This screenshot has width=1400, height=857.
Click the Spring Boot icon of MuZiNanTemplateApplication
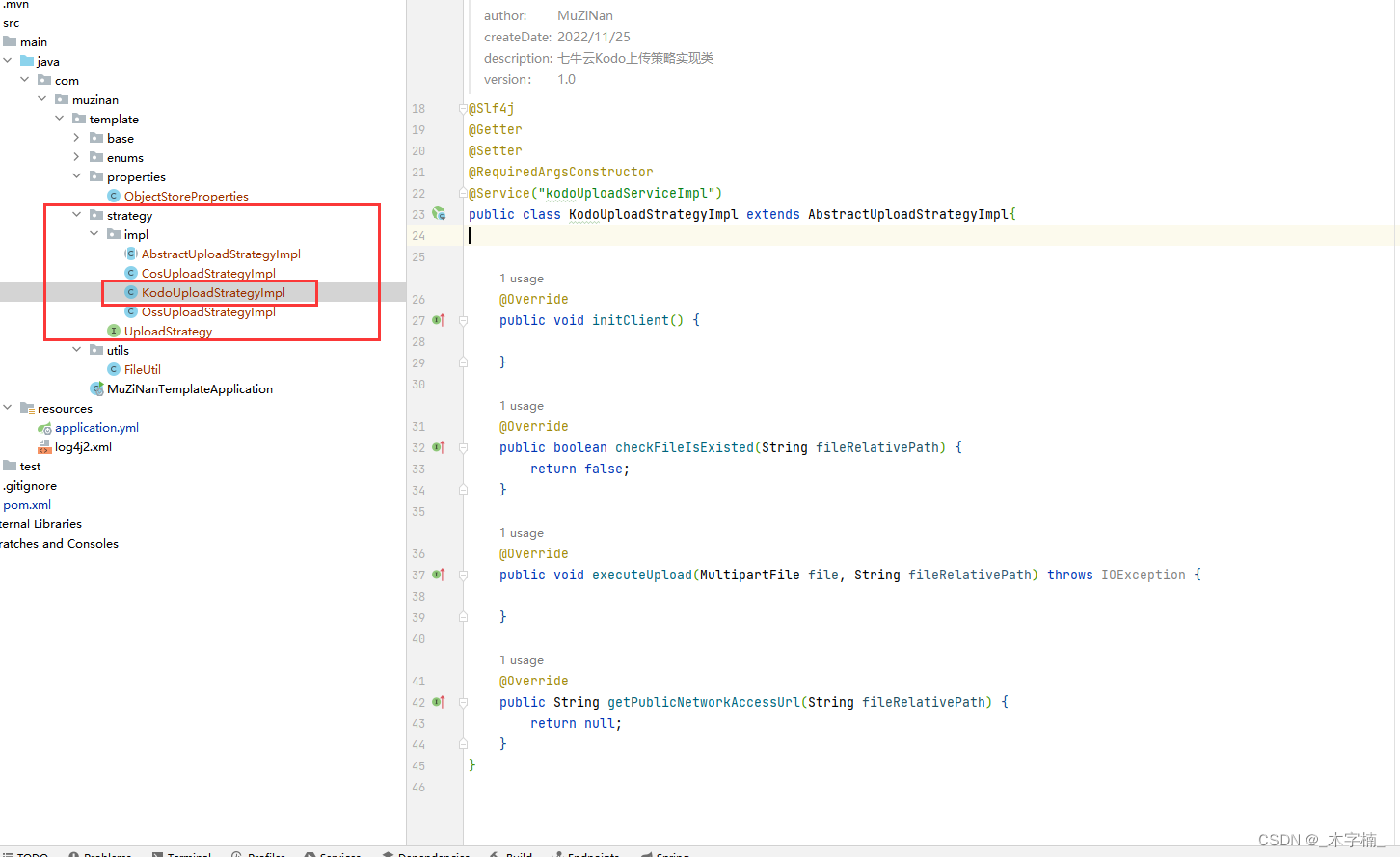tap(96, 388)
